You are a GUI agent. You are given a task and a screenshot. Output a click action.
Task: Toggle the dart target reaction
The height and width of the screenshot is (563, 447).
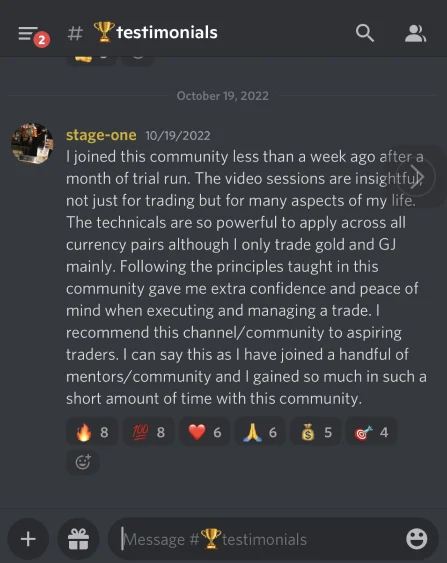[371, 432]
